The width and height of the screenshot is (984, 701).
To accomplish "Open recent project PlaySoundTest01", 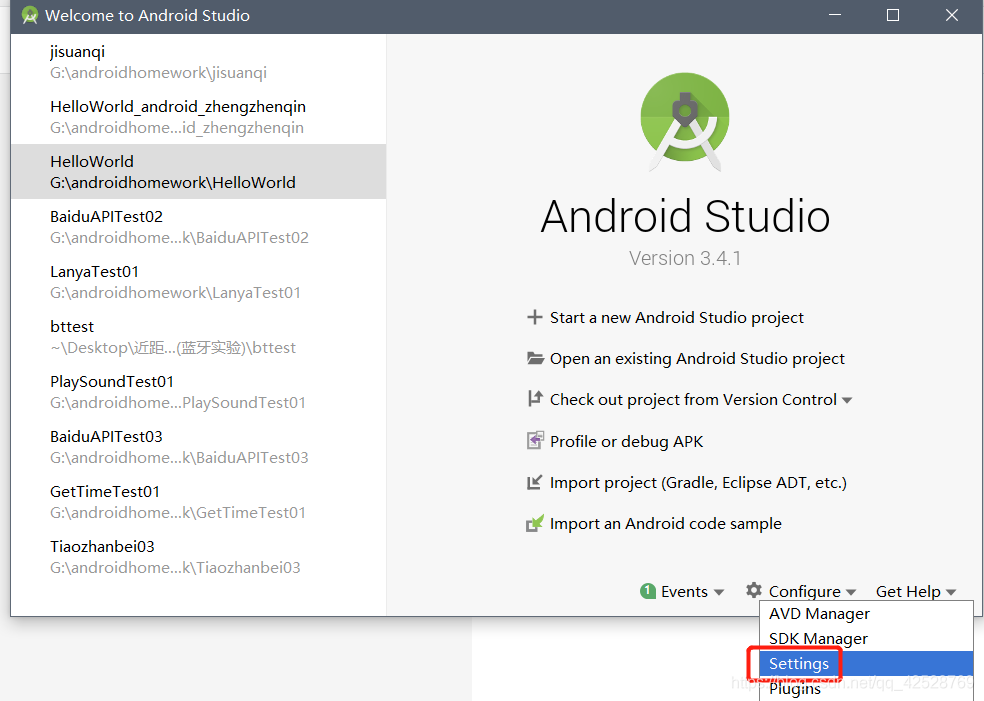I will coord(198,392).
